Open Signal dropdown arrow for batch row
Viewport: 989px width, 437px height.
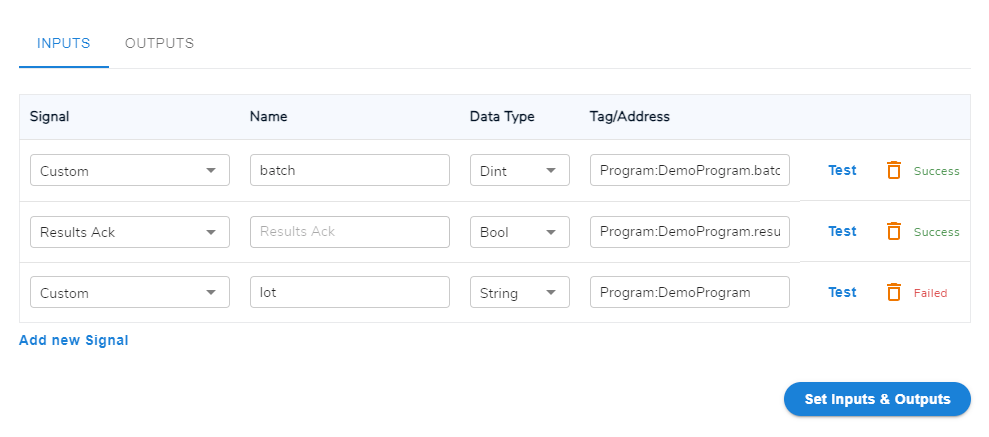pos(211,171)
